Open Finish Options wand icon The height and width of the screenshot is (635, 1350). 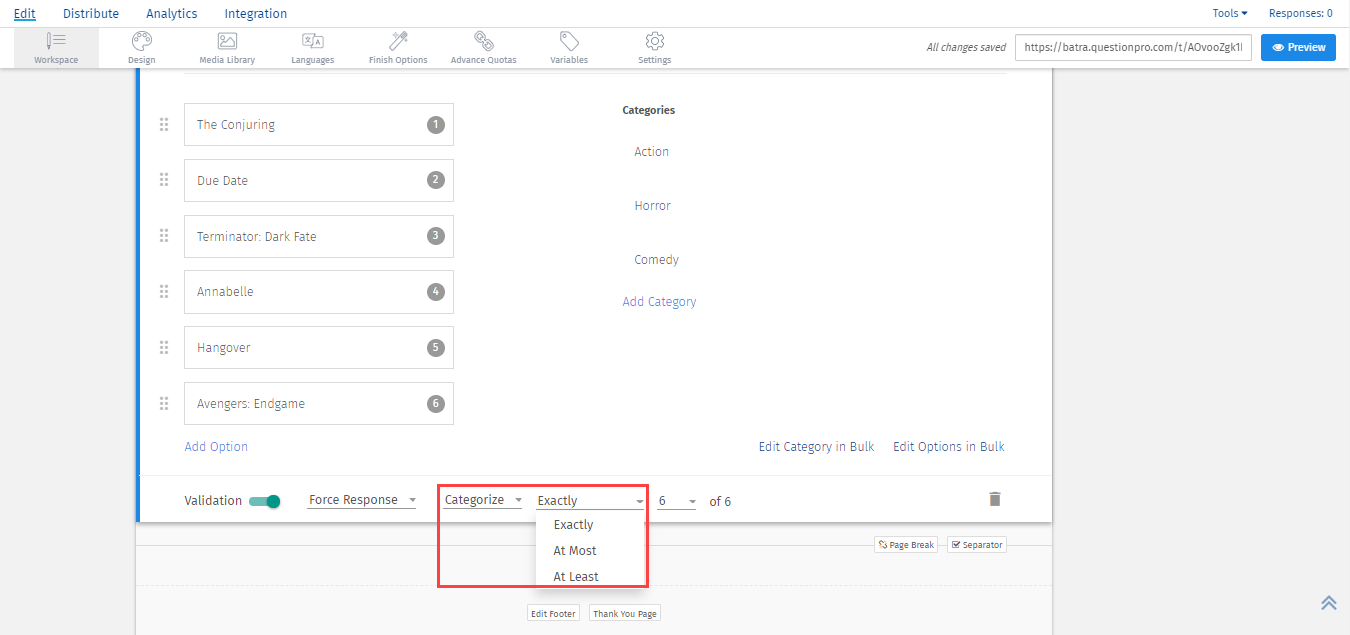point(398,47)
